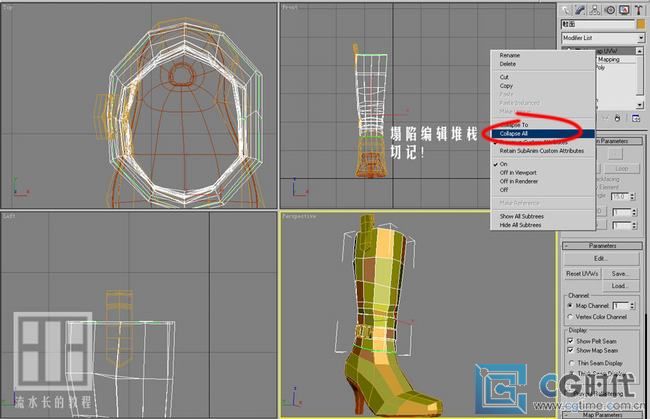This screenshot has height=419, width=650.
Task: Open the Display command panel tab
Action: pos(624,10)
